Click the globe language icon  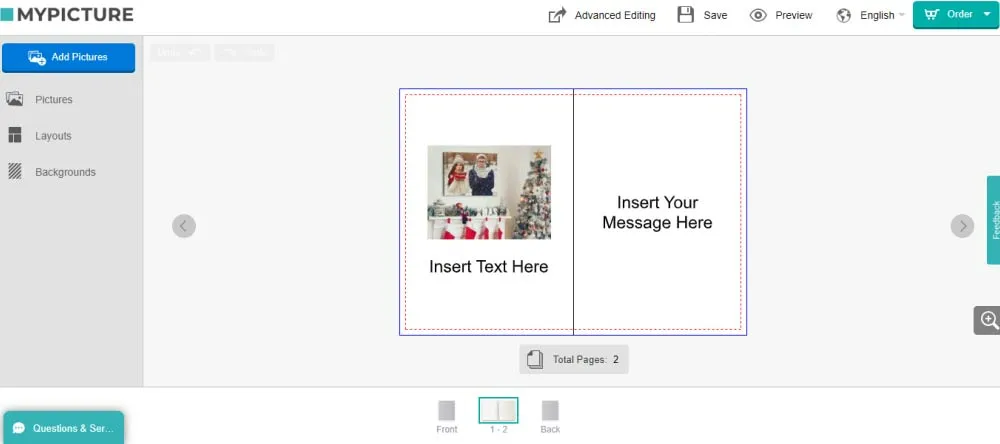pos(844,15)
